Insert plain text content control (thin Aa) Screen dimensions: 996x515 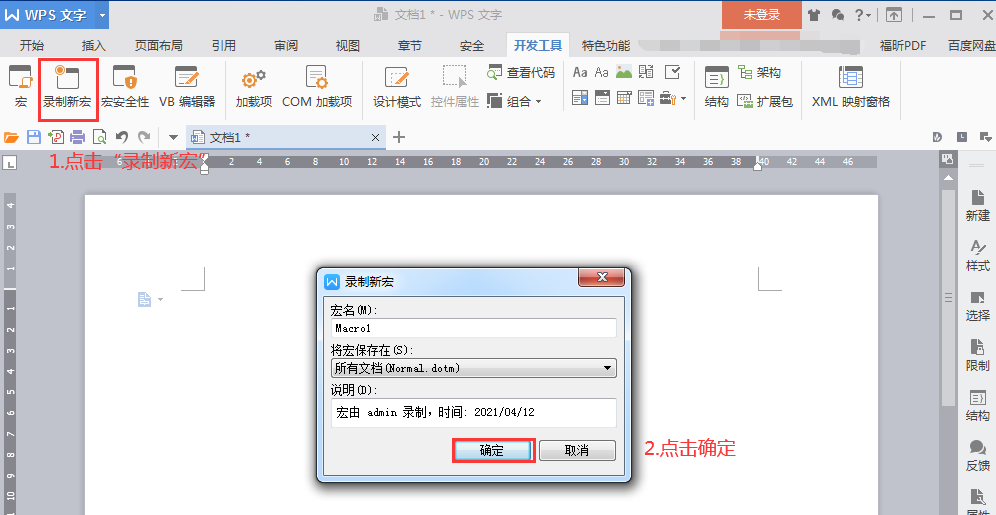602,72
